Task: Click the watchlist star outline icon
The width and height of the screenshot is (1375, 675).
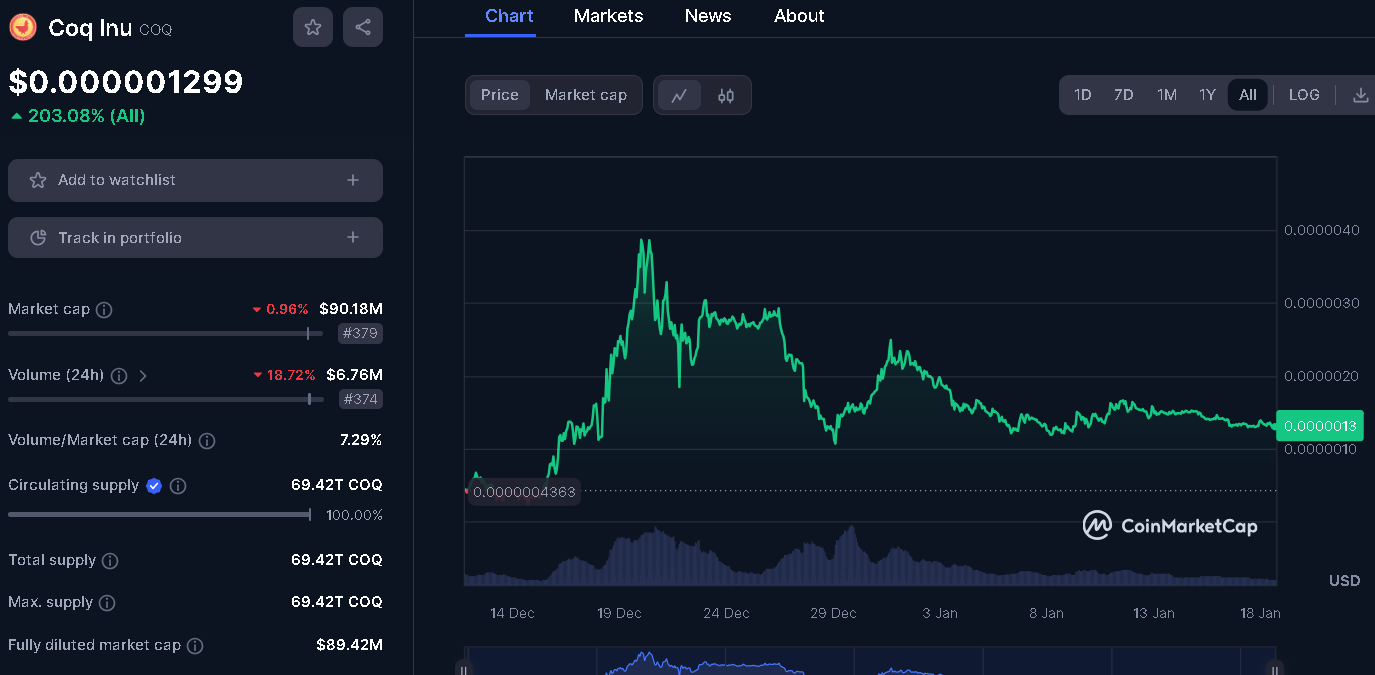Action: pyautogui.click(x=38, y=180)
